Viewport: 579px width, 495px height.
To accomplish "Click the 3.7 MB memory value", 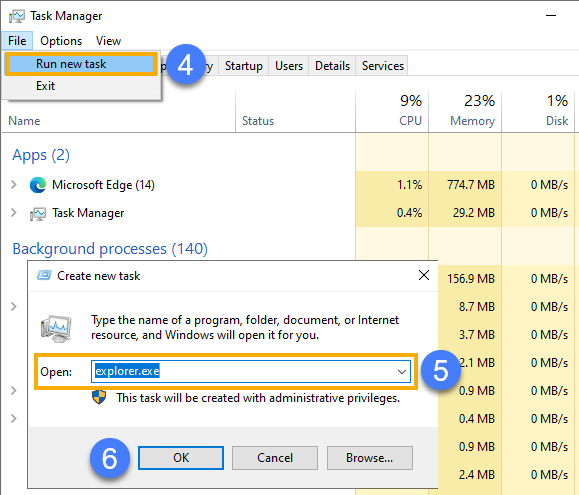I will (x=477, y=335).
